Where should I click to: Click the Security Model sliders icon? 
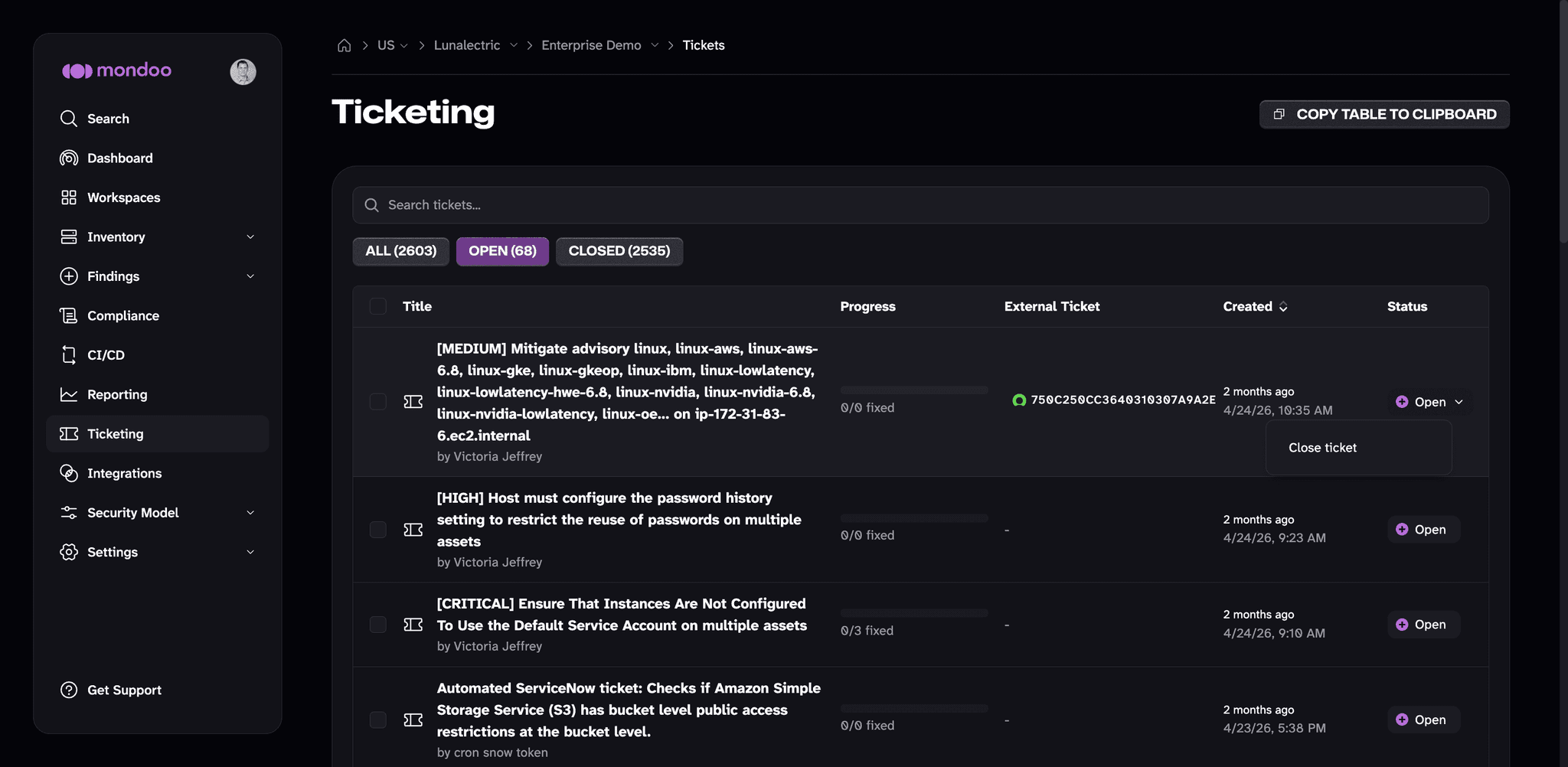coord(69,513)
